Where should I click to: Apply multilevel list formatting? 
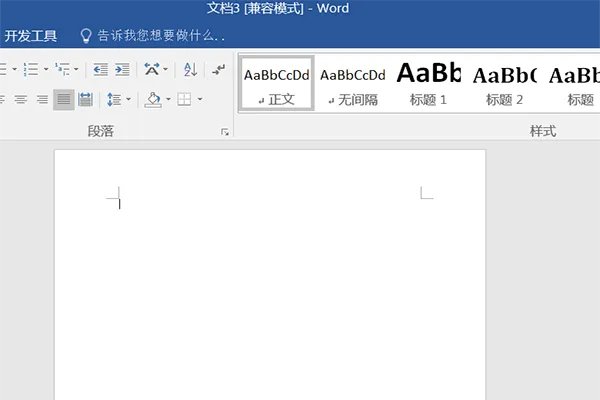[x=62, y=69]
